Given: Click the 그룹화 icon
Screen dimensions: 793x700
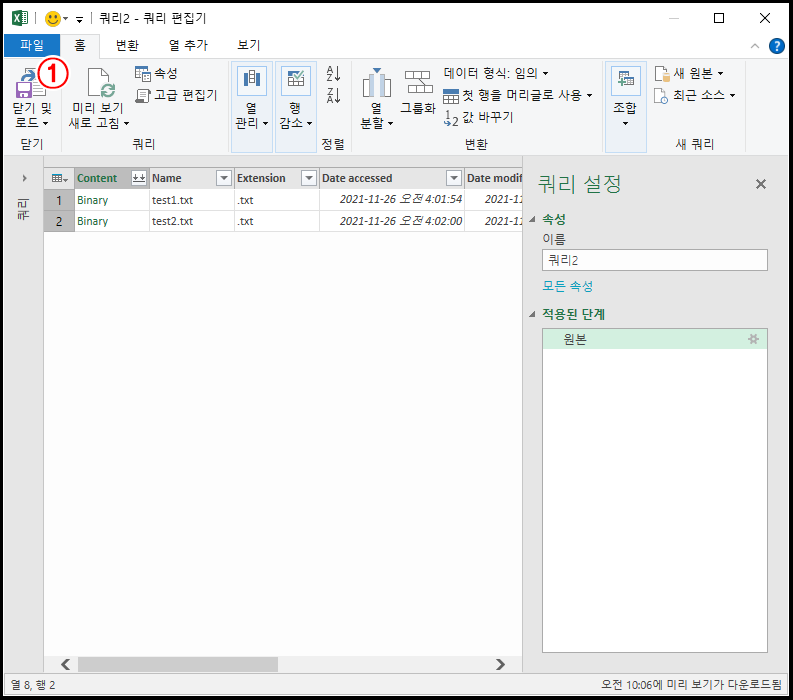Looking at the screenshot, I should 418,82.
